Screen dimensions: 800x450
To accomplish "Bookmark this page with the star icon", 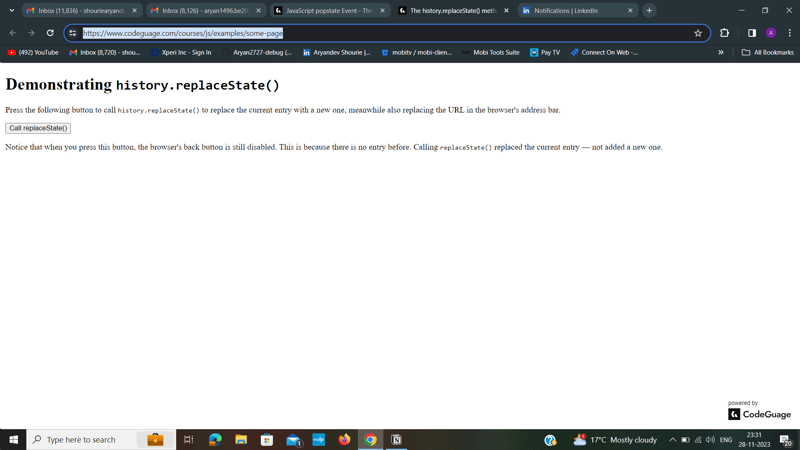I will click(x=698, y=33).
